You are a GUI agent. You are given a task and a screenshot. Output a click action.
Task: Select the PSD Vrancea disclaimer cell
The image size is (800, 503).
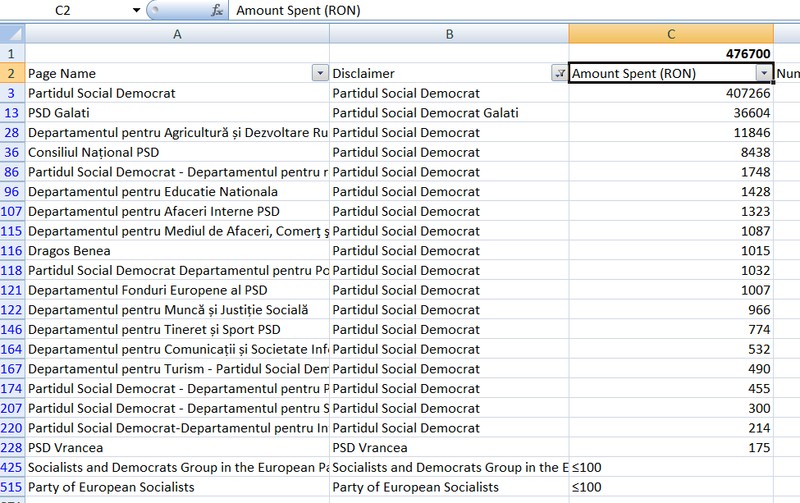click(449, 448)
